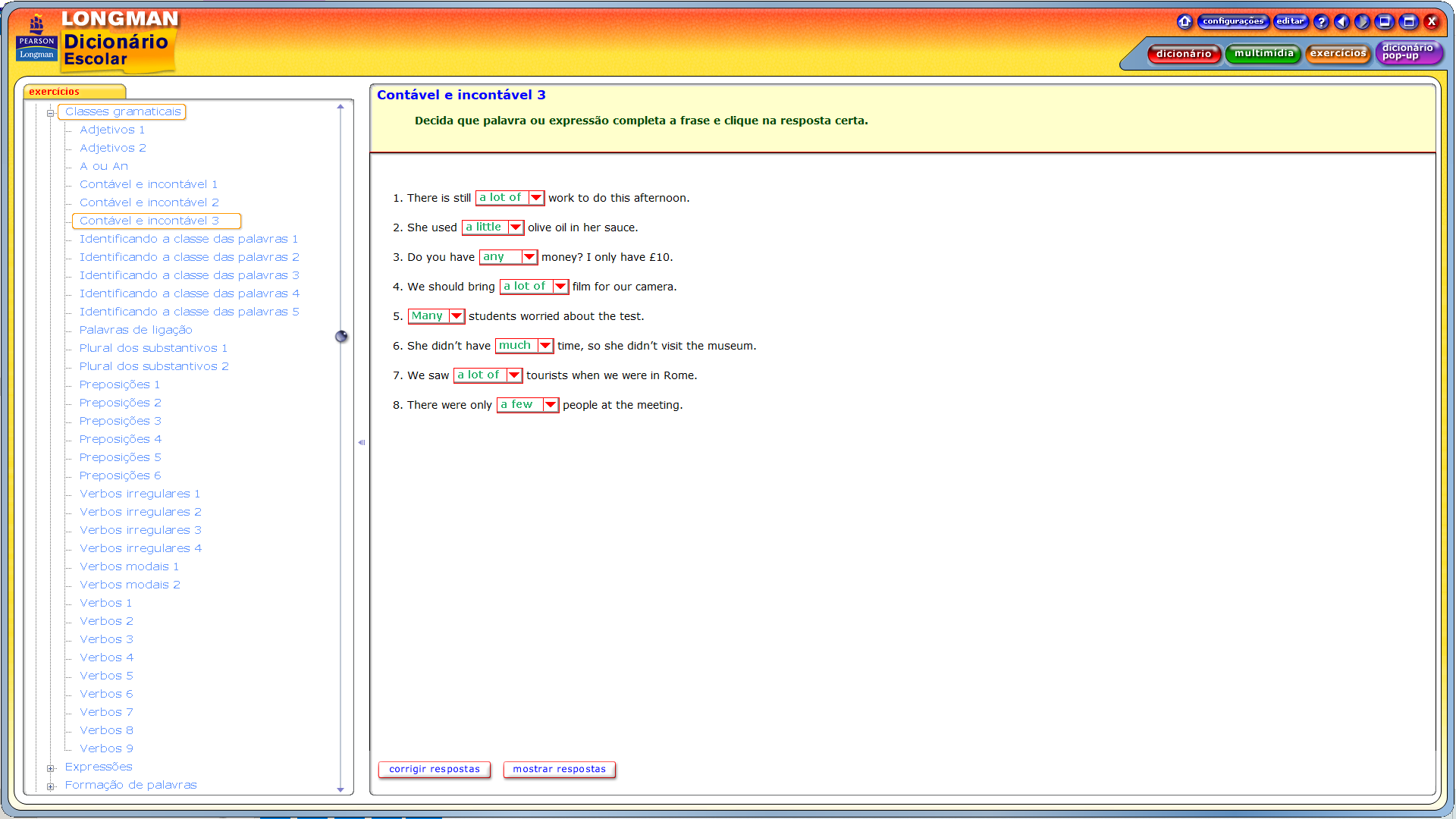
Task: Open dropdown for sentence 5 'Many'
Action: (x=457, y=316)
